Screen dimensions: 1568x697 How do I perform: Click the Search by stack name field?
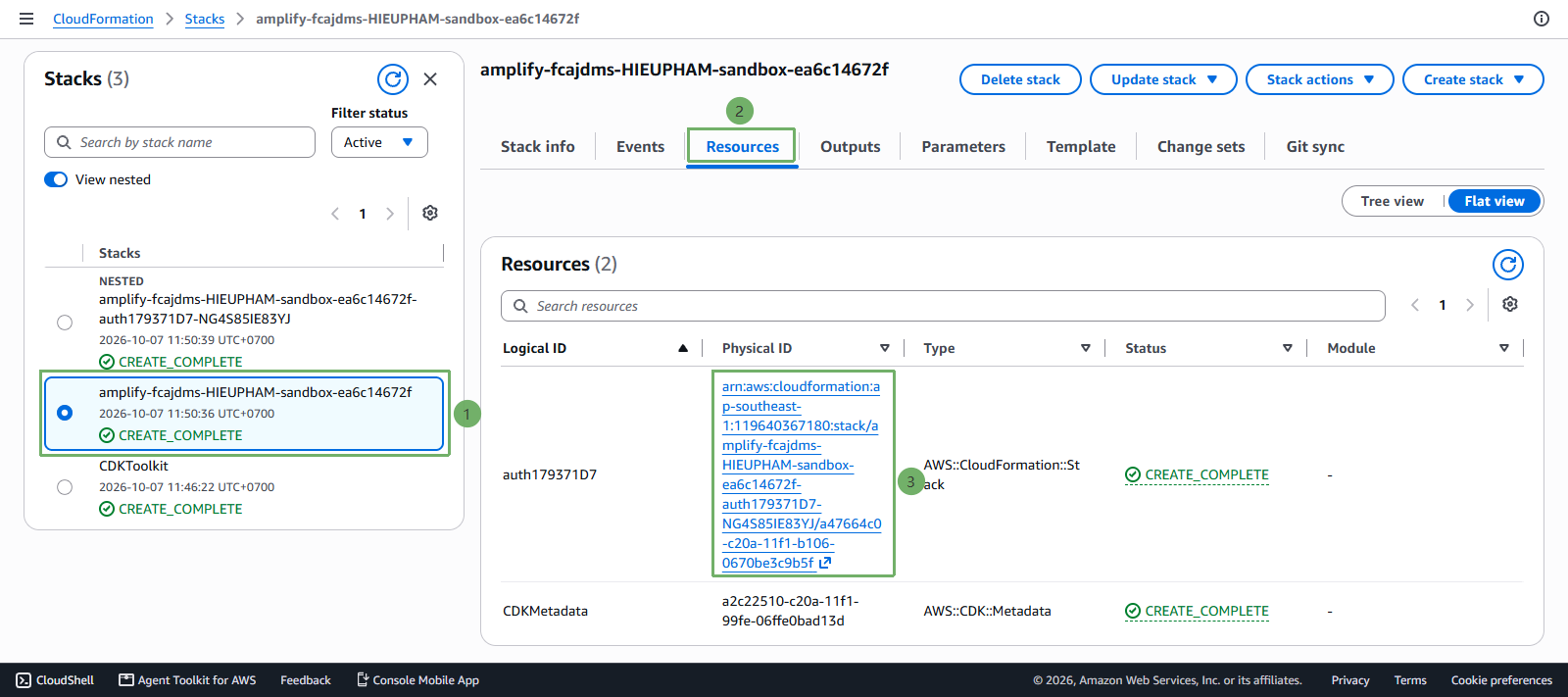[179, 142]
